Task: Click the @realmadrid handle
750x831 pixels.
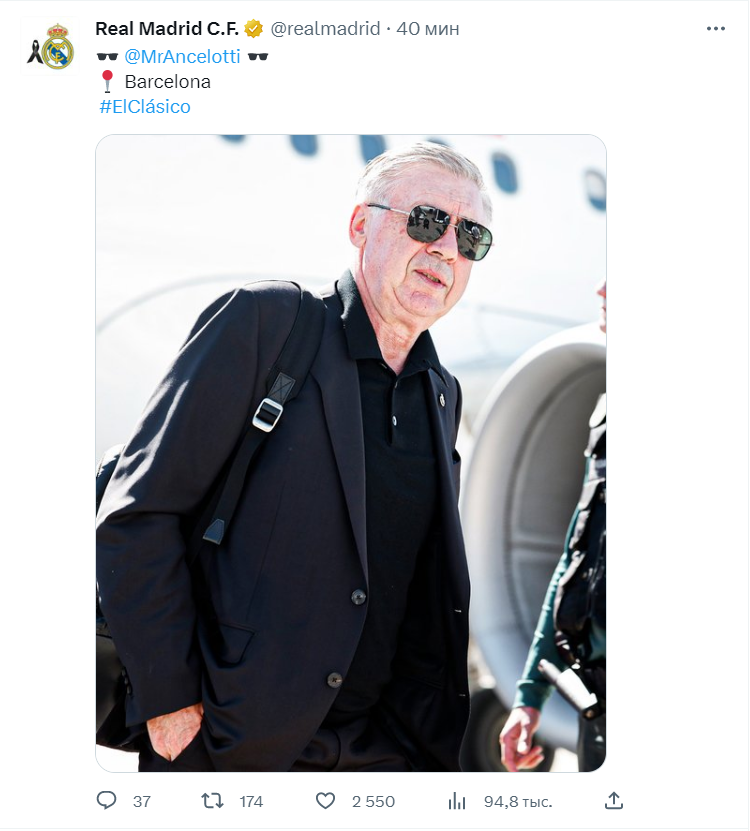Action: pos(325,29)
